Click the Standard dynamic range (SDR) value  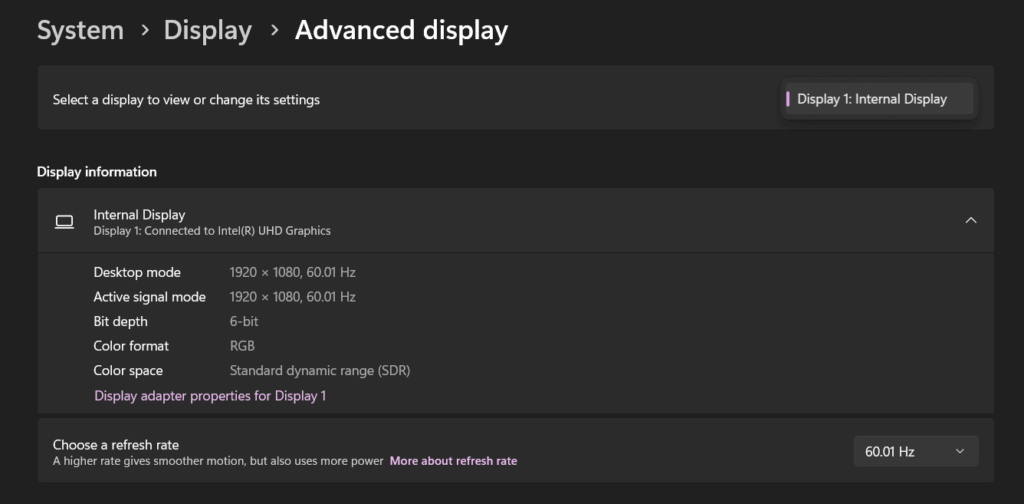click(x=320, y=371)
